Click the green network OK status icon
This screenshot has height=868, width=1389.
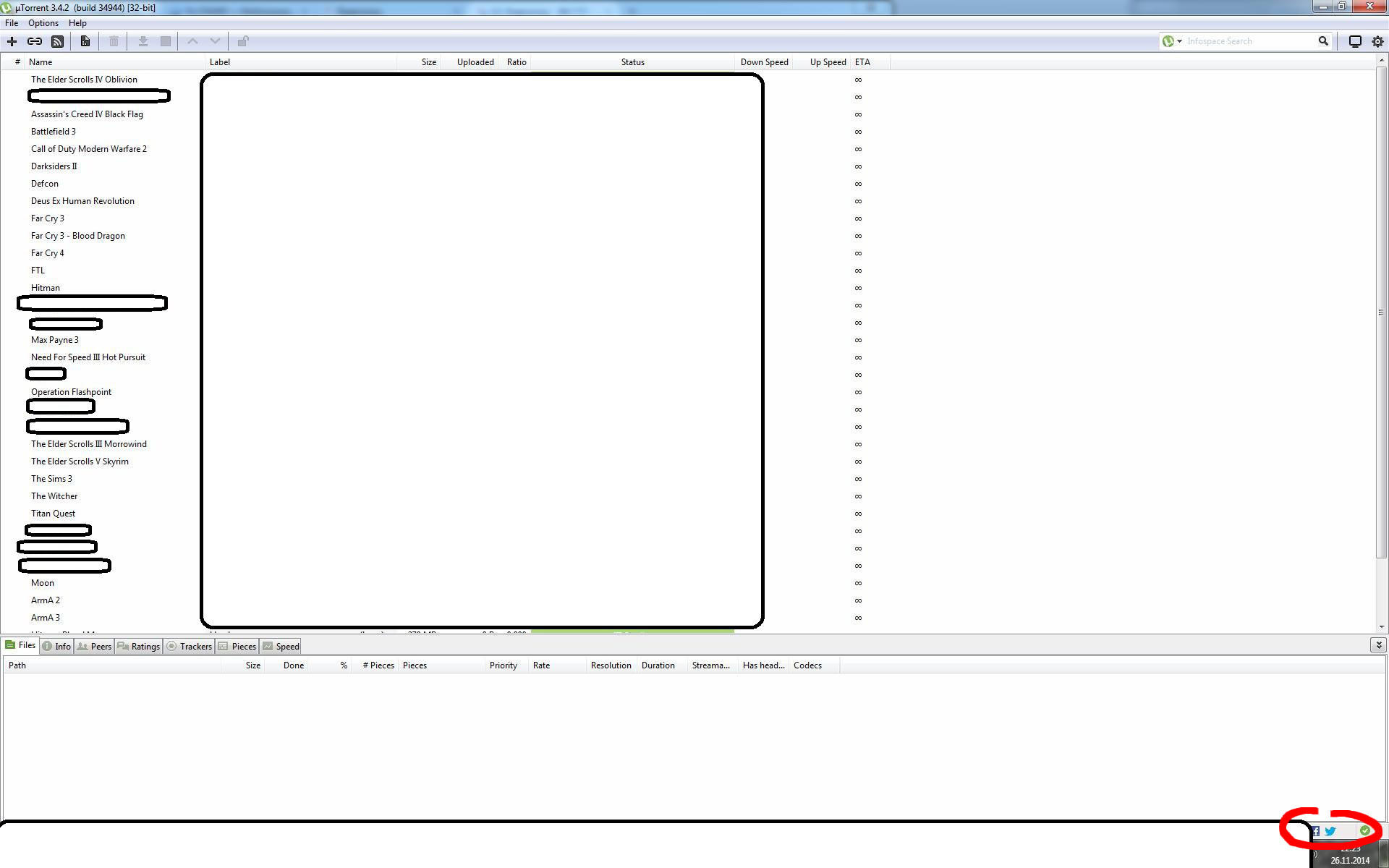(1364, 830)
